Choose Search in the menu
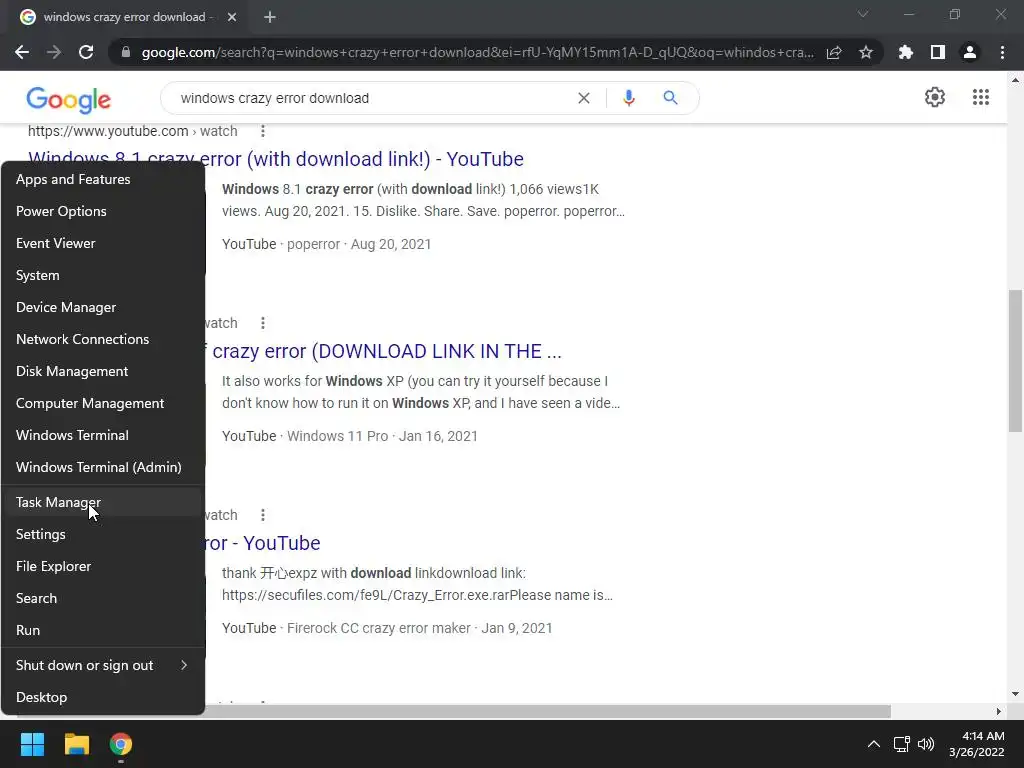Image resolution: width=1024 pixels, height=768 pixels. click(x=103, y=598)
